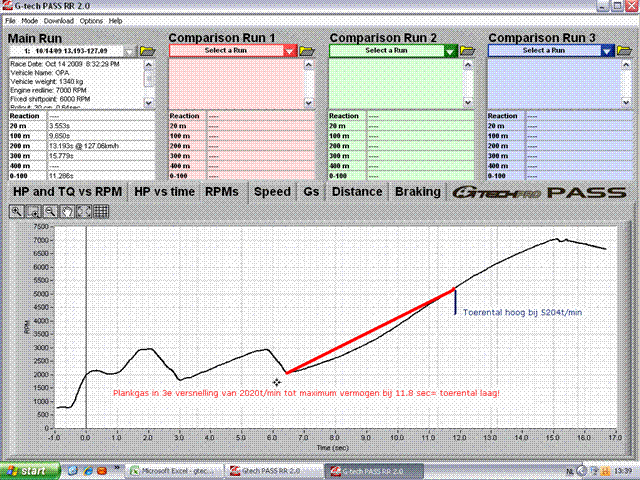Image resolution: width=640 pixels, height=480 pixels.
Task: Click third quick launch icon in taskbar
Action: [x=102, y=471]
